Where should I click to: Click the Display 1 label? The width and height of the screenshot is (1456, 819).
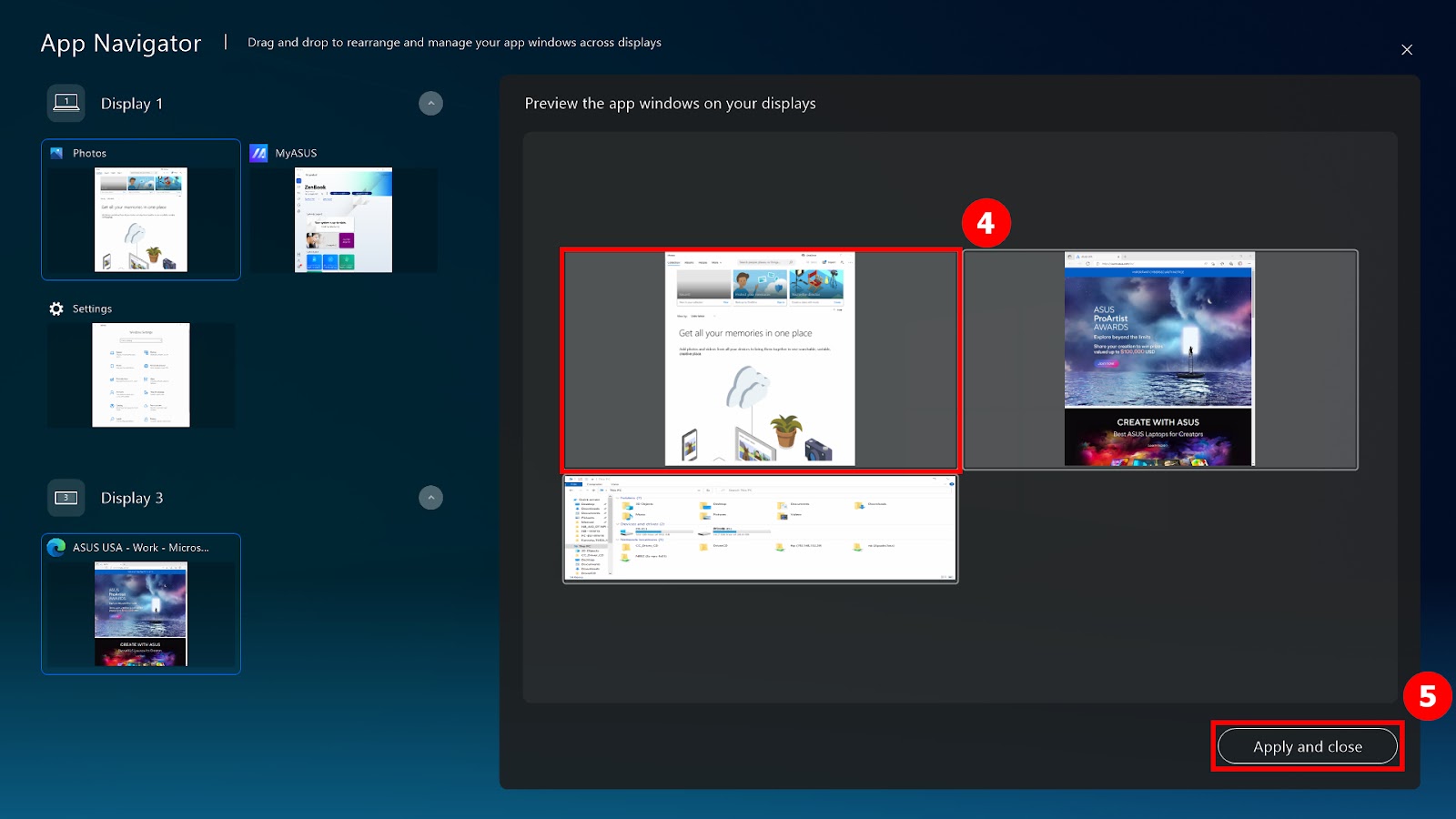tap(132, 104)
